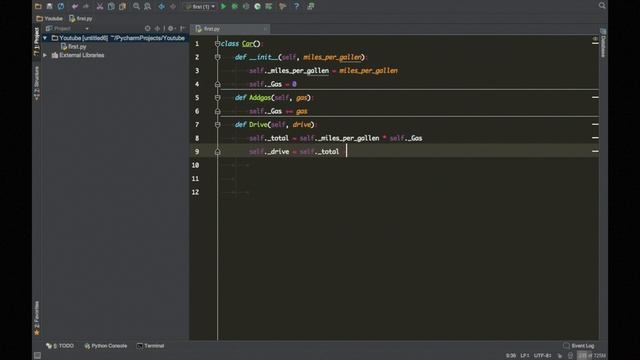This screenshot has height=360, width=640.
Task: Open the Favorites side tool tab
Action: pyautogui.click(x=37, y=318)
